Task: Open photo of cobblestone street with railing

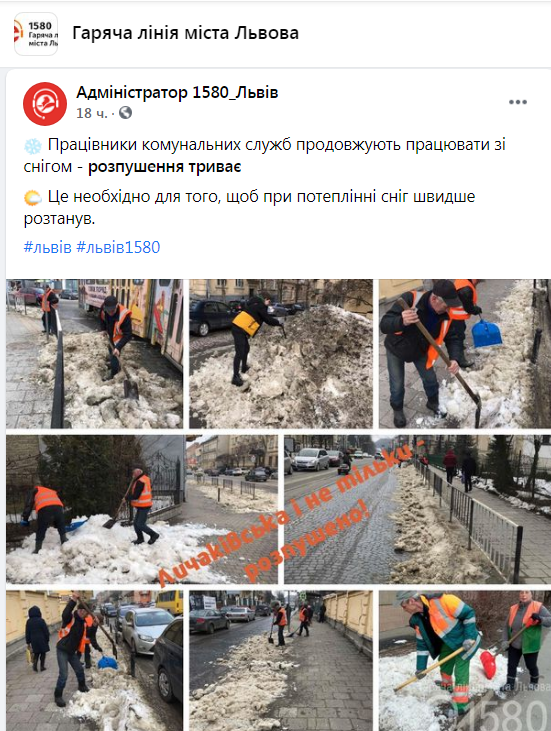Action: 418,509
